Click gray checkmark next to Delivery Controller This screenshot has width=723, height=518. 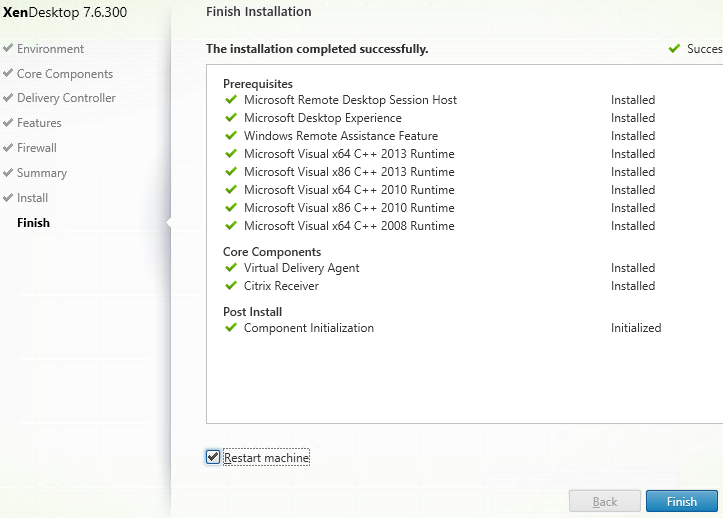pyautogui.click(x=7, y=97)
